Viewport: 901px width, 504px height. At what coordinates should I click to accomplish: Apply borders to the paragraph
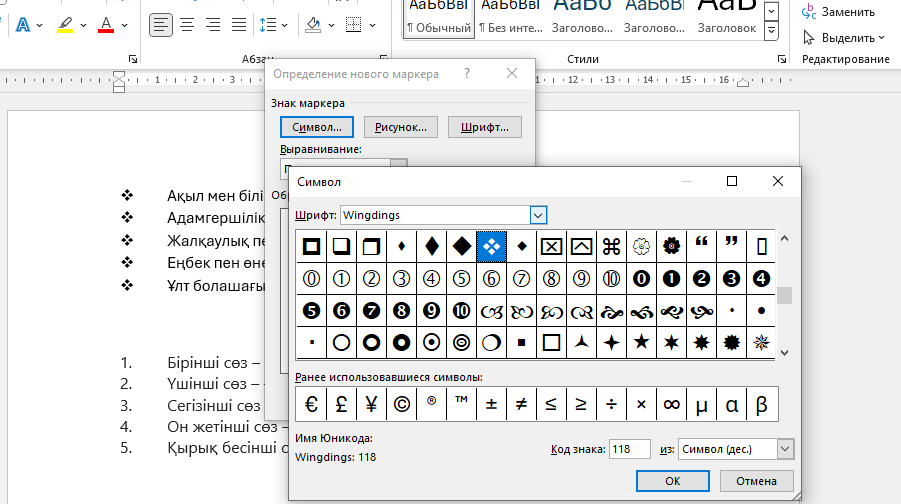(354, 25)
